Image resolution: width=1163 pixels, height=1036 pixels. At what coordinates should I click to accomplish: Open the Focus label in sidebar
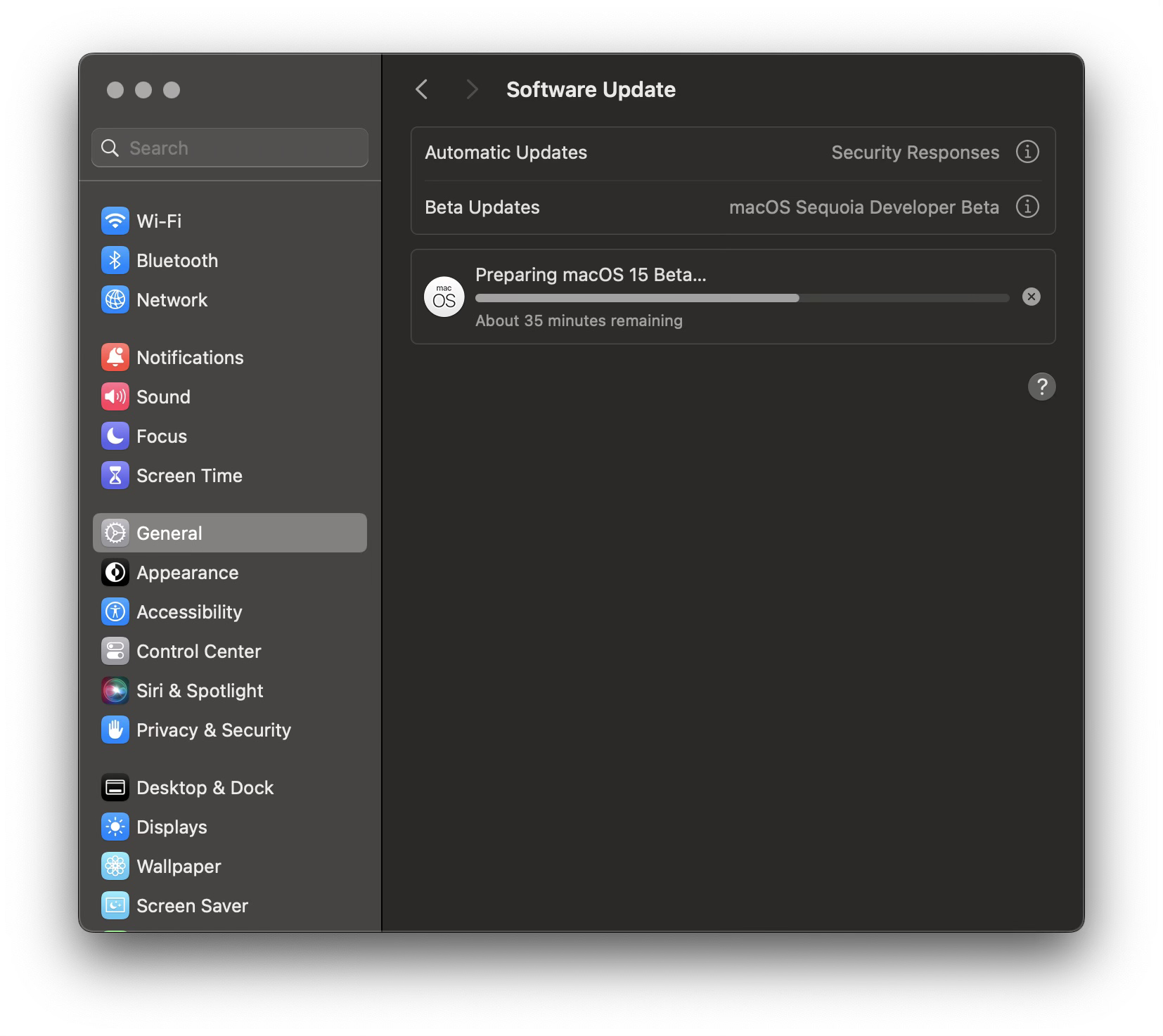(162, 436)
